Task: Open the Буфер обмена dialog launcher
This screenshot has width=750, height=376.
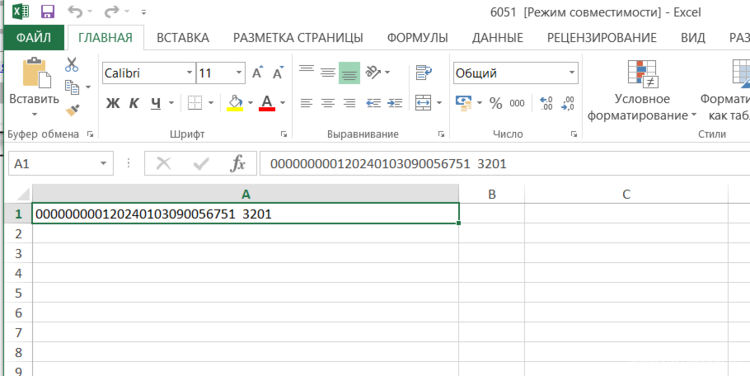Action: coord(90,135)
